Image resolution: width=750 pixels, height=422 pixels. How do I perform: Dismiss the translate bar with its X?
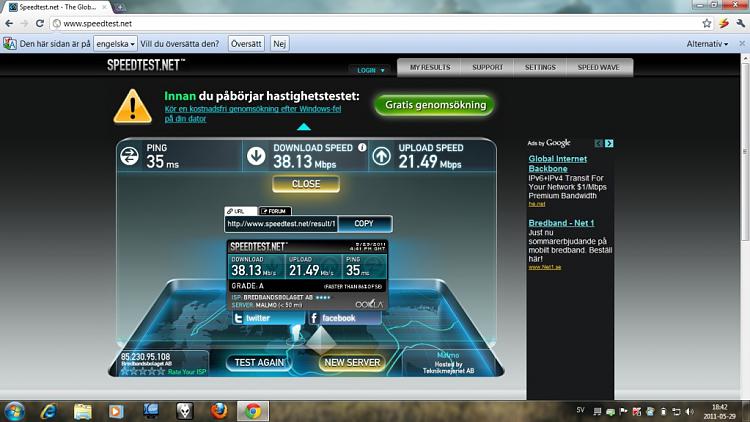click(742, 44)
